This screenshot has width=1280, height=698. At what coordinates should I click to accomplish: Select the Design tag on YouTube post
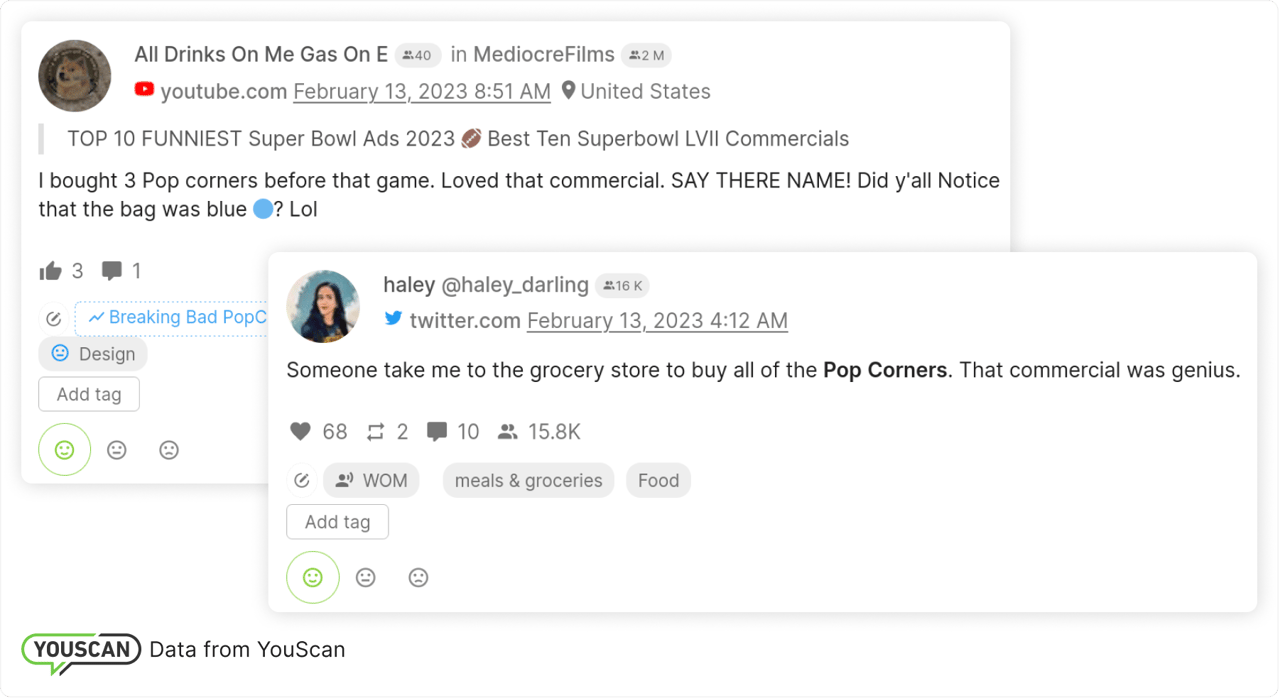point(94,354)
